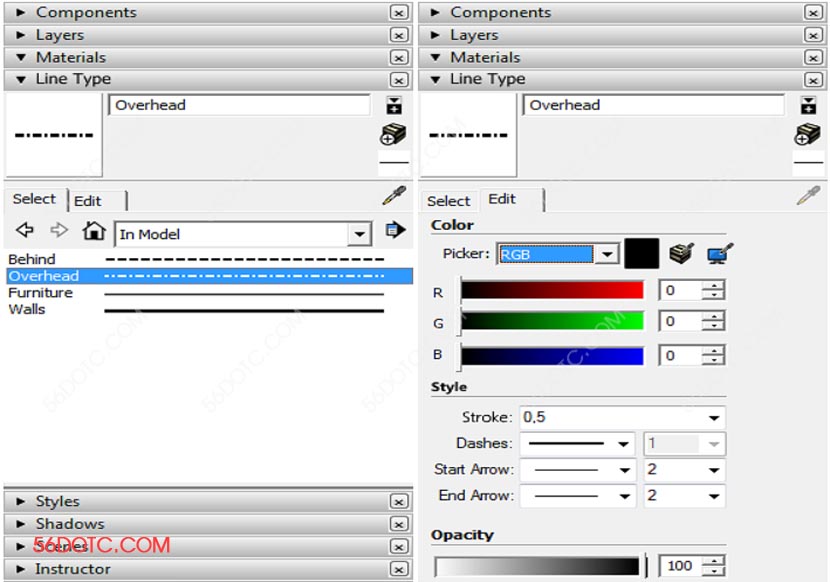Open the In Model library dropdown
This screenshot has height=582, width=830.
pos(359,234)
